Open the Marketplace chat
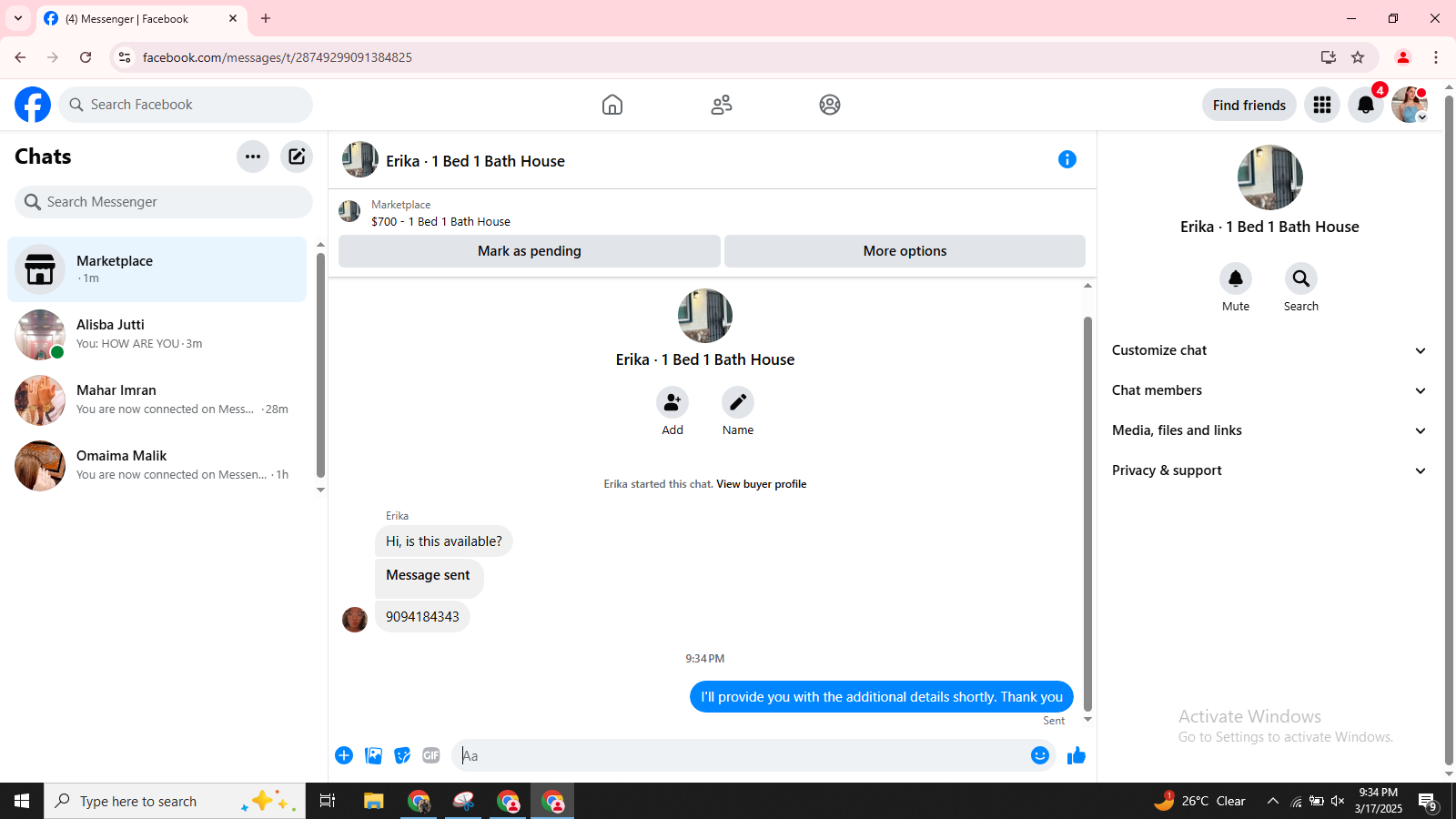This screenshot has height=819, width=1456. 157,269
